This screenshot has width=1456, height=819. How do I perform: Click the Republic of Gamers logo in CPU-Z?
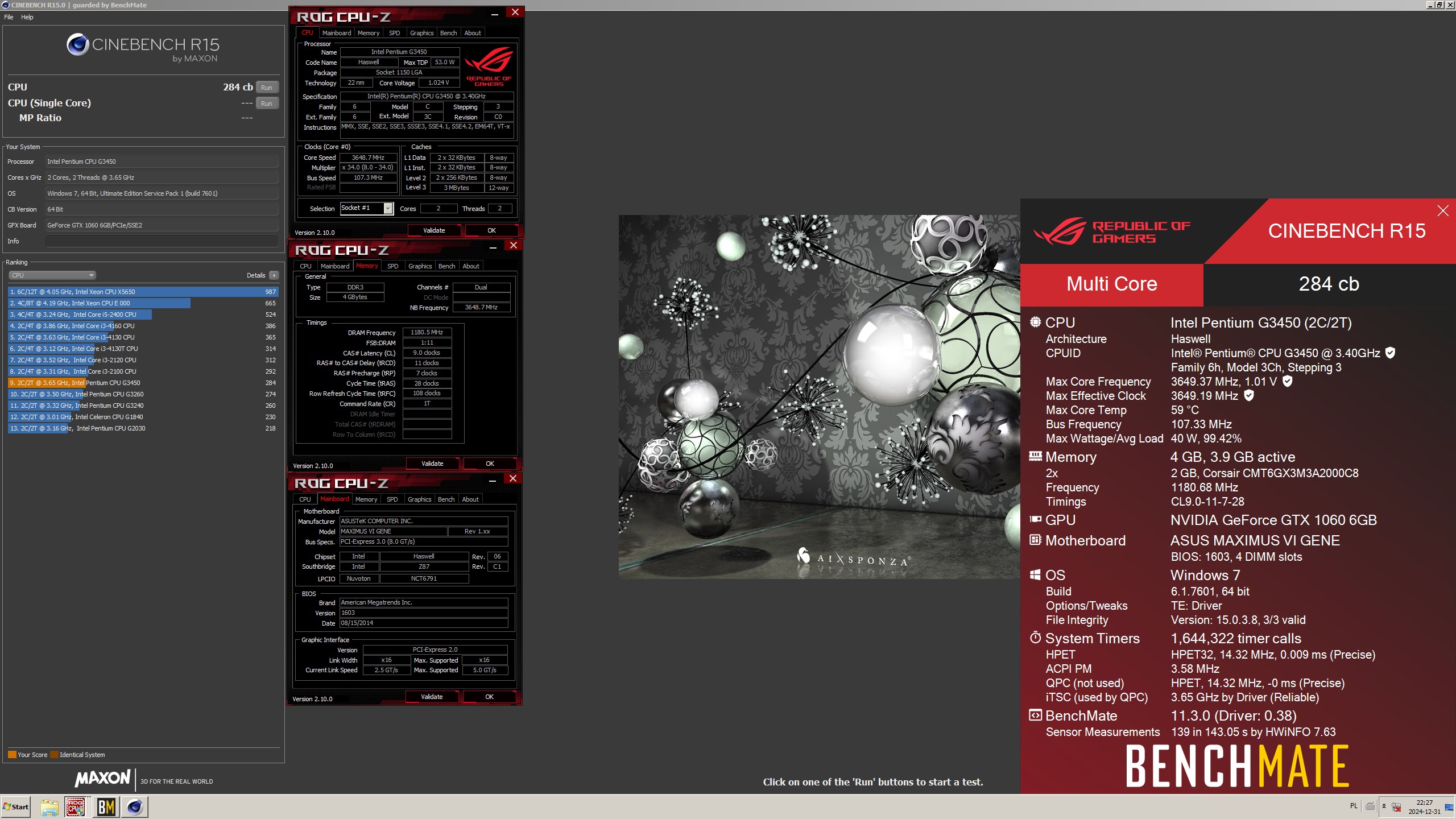[489, 67]
